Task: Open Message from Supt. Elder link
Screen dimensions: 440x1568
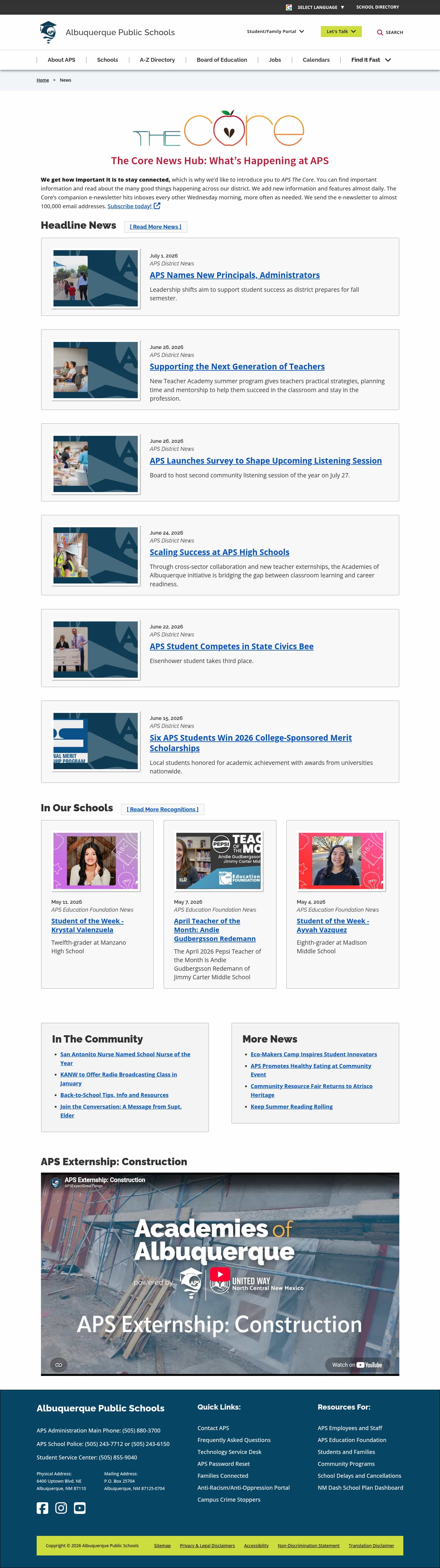Action: tap(121, 1111)
